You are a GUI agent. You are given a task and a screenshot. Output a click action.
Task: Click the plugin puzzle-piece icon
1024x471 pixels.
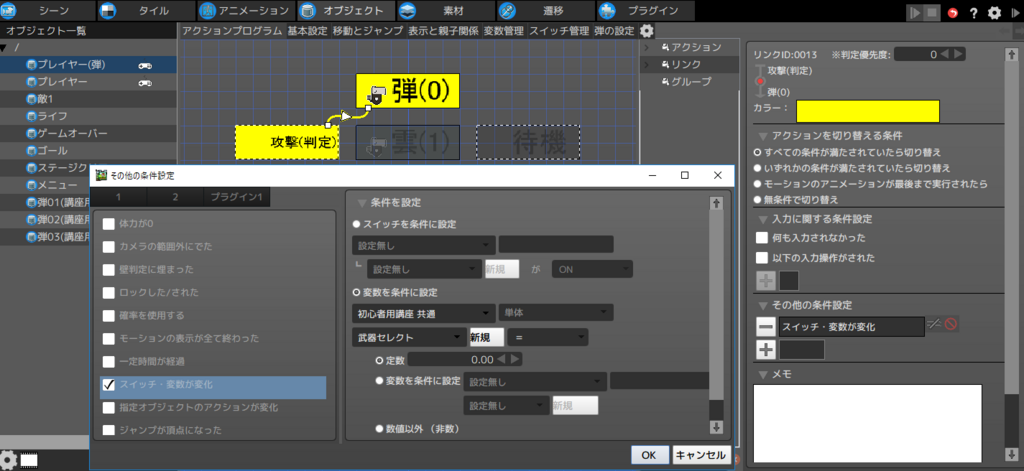point(607,11)
